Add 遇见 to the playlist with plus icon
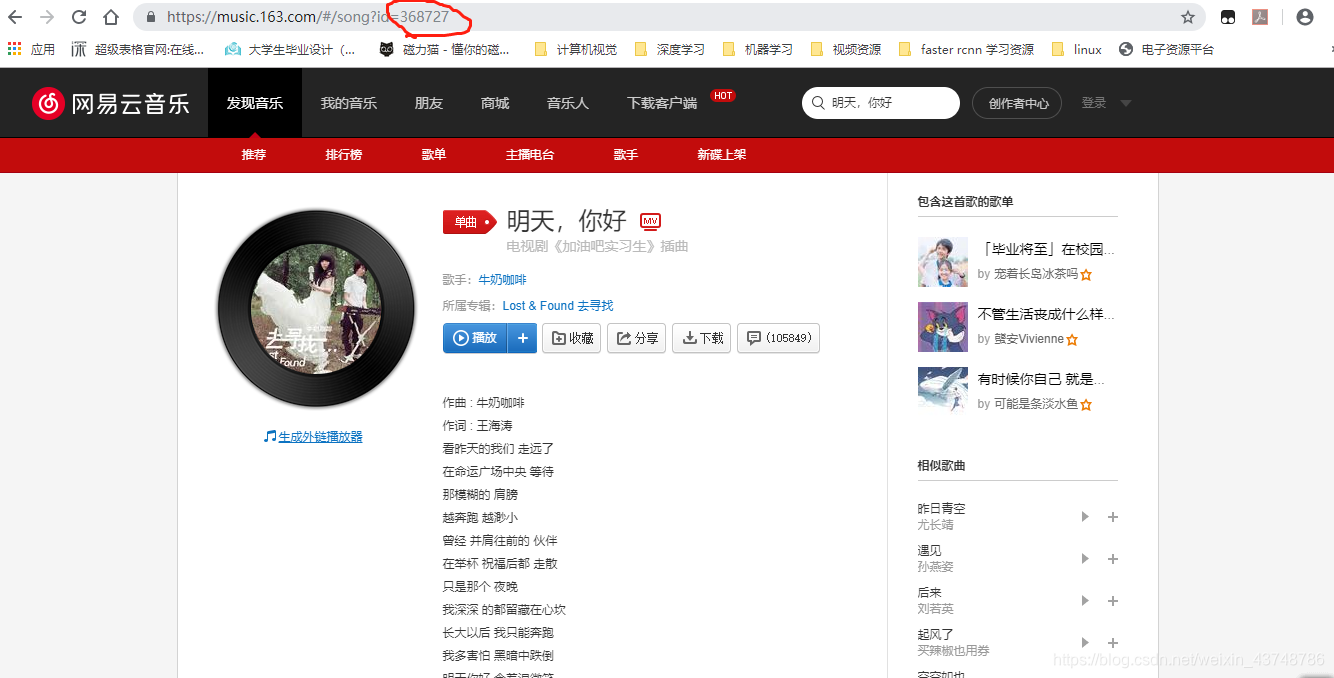This screenshot has height=678, width=1334. tap(1113, 559)
